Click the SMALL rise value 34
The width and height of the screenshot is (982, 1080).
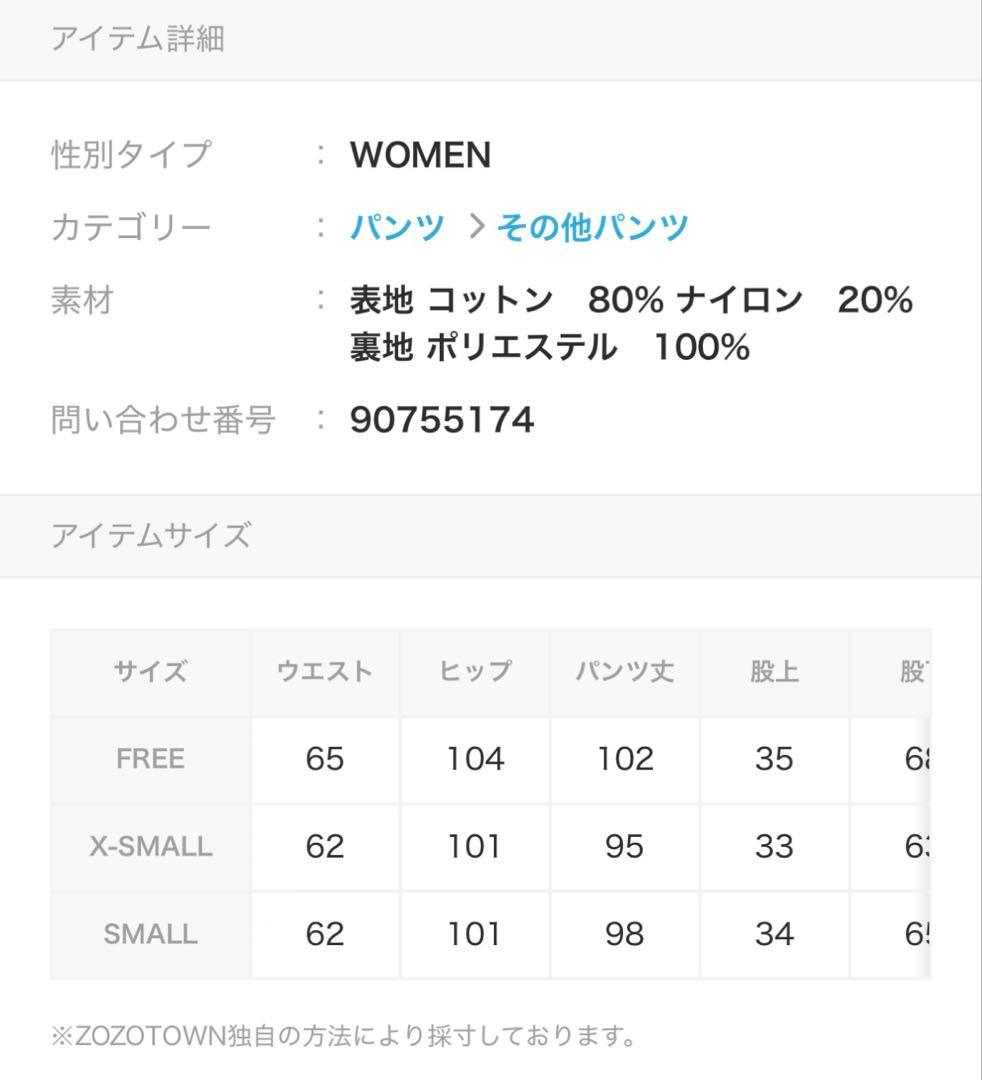[774, 934]
